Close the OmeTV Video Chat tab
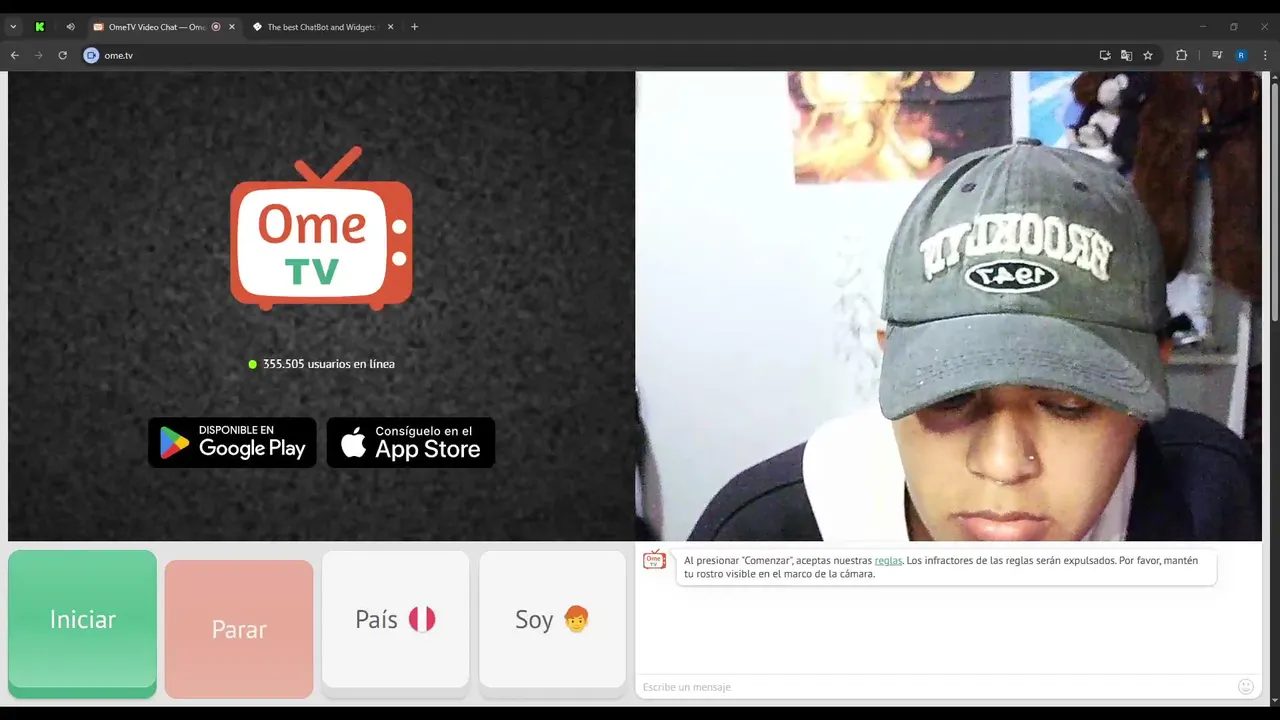Screen dimensions: 1280x720 tap(232, 27)
